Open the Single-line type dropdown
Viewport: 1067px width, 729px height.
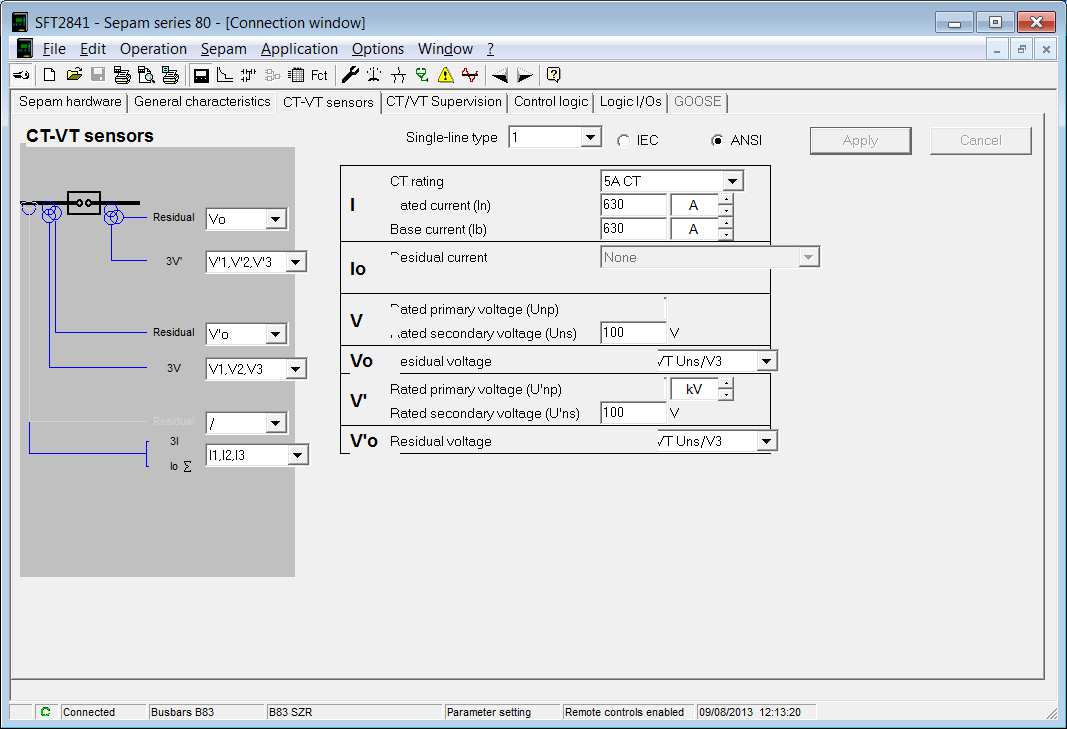pyautogui.click(x=590, y=137)
